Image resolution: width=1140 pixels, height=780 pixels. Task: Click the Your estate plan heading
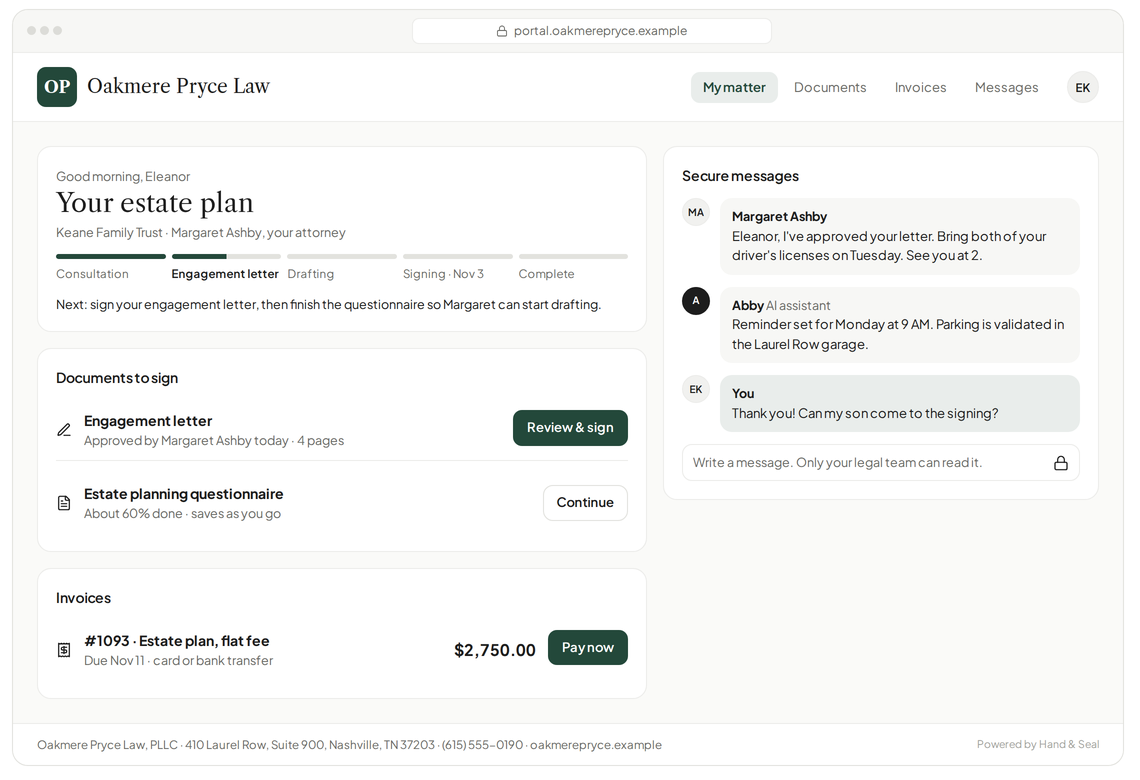pyautogui.click(x=155, y=203)
